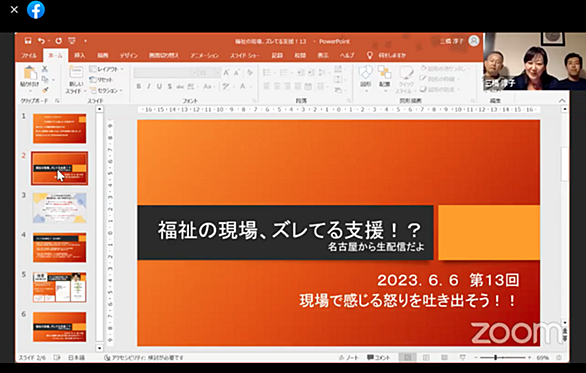Click the Cut scissors icon

coord(45,69)
